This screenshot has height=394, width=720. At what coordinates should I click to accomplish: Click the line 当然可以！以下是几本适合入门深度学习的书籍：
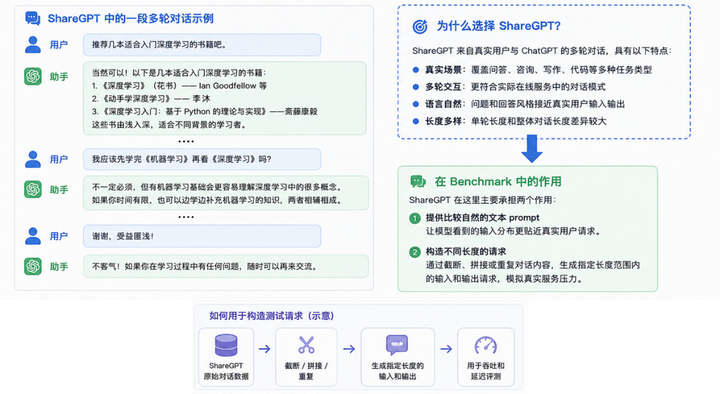pos(179,73)
